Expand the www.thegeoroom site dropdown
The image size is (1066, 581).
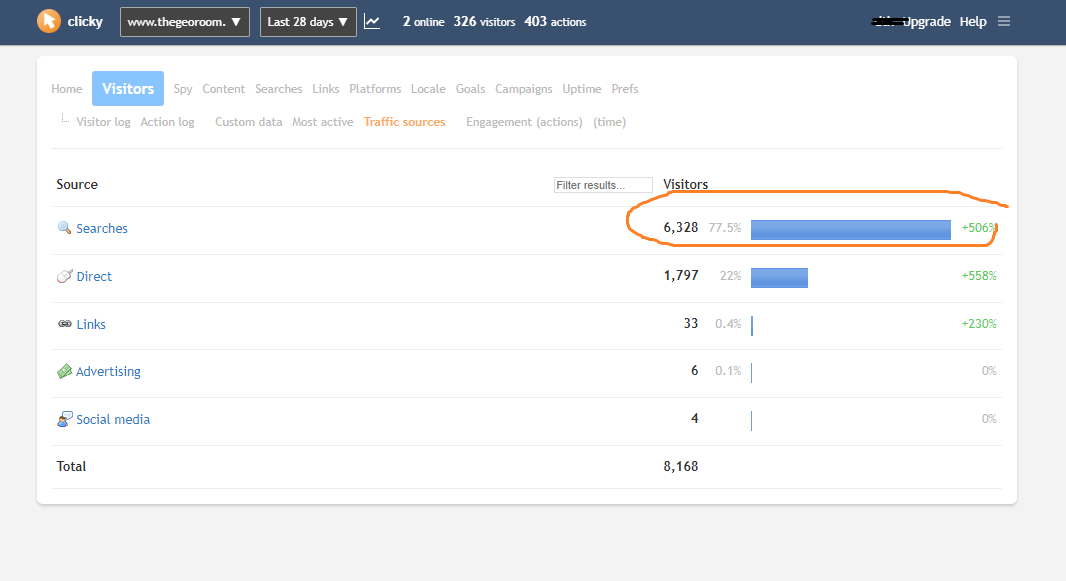point(185,22)
